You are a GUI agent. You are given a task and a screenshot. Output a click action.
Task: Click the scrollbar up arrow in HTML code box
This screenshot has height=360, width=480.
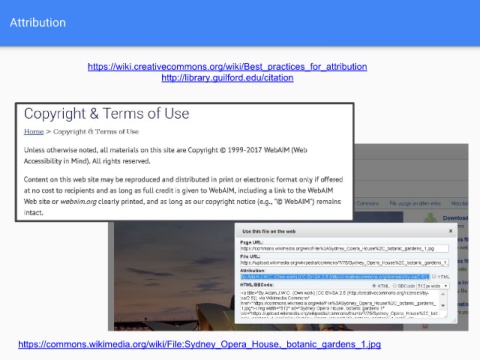click(x=443, y=294)
